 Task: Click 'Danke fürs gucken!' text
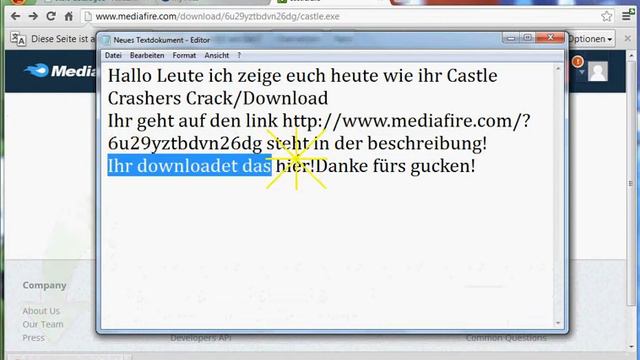point(395,166)
